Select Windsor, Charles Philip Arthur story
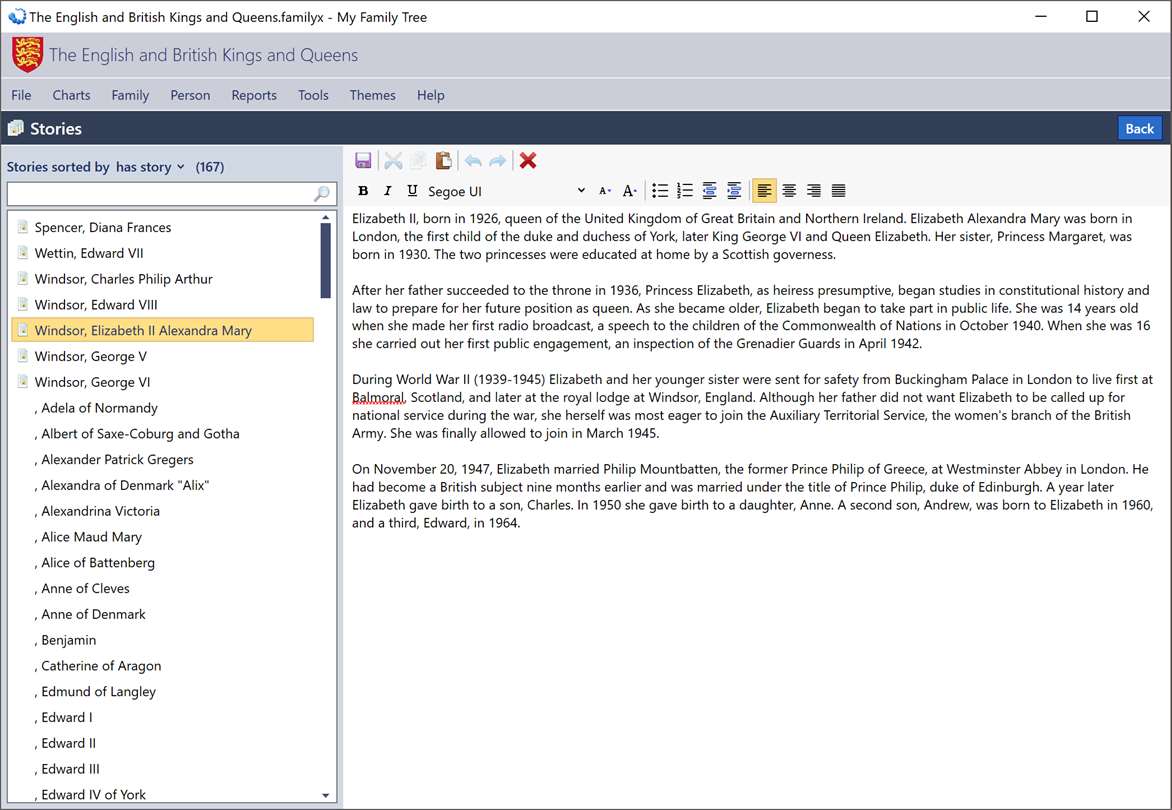The width and height of the screenshot is (1172, 810). tap(162, 279)
